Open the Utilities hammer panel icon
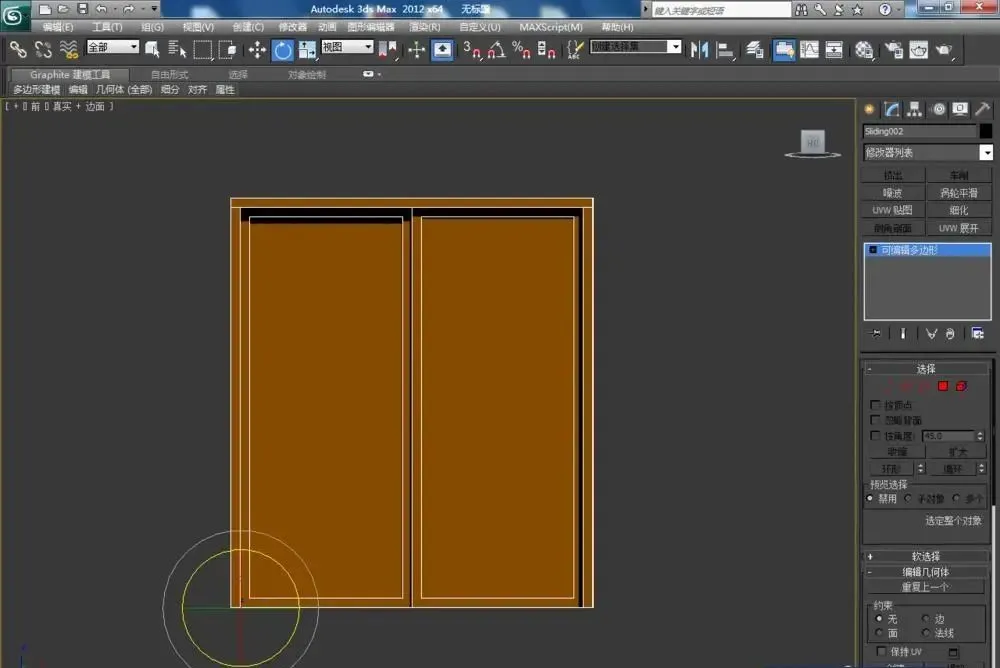 [x=983, y=109]
